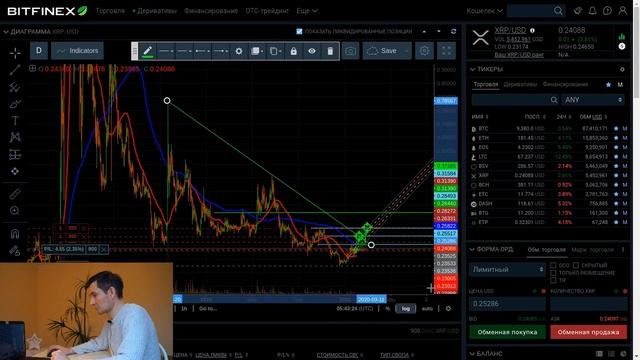The height and width of the screenshot is (360, 640).
Task: Open the Финансирование menu
Action: coord(211,11)
